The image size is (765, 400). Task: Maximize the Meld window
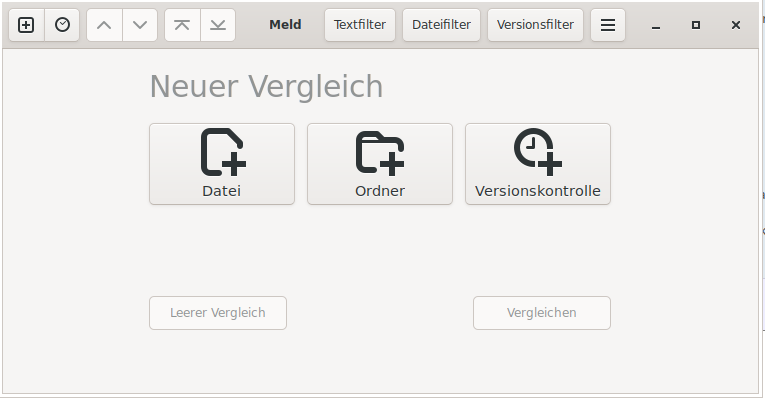coord(696,25)
